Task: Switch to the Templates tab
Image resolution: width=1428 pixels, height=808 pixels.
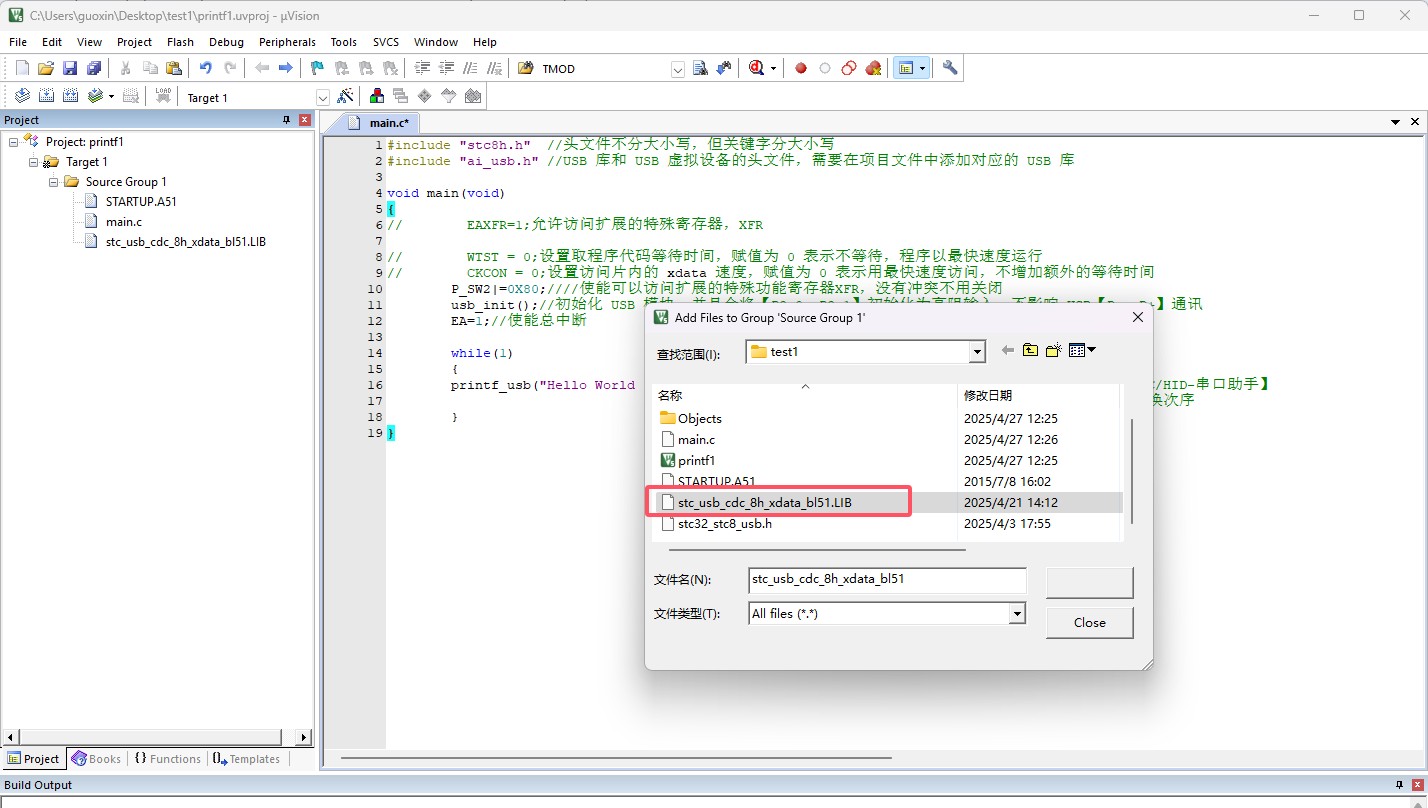Action: coord(246,759)
